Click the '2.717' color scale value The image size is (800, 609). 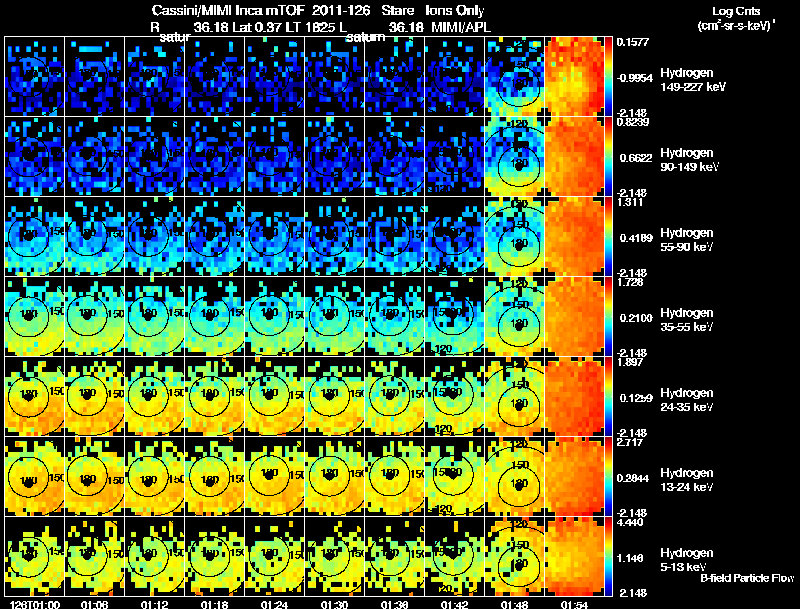coord(630,442)
